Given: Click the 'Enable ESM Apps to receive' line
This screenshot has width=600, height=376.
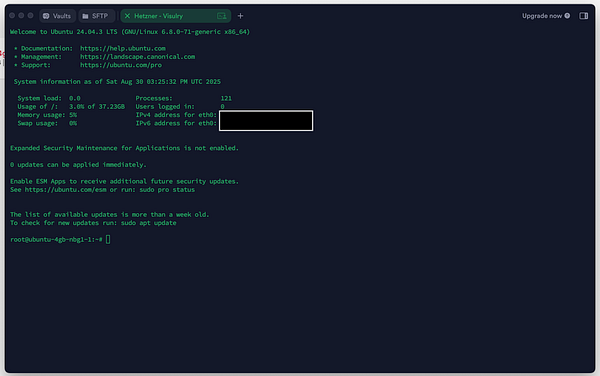Looking at the screenshot, I should [x=124, y=181].
